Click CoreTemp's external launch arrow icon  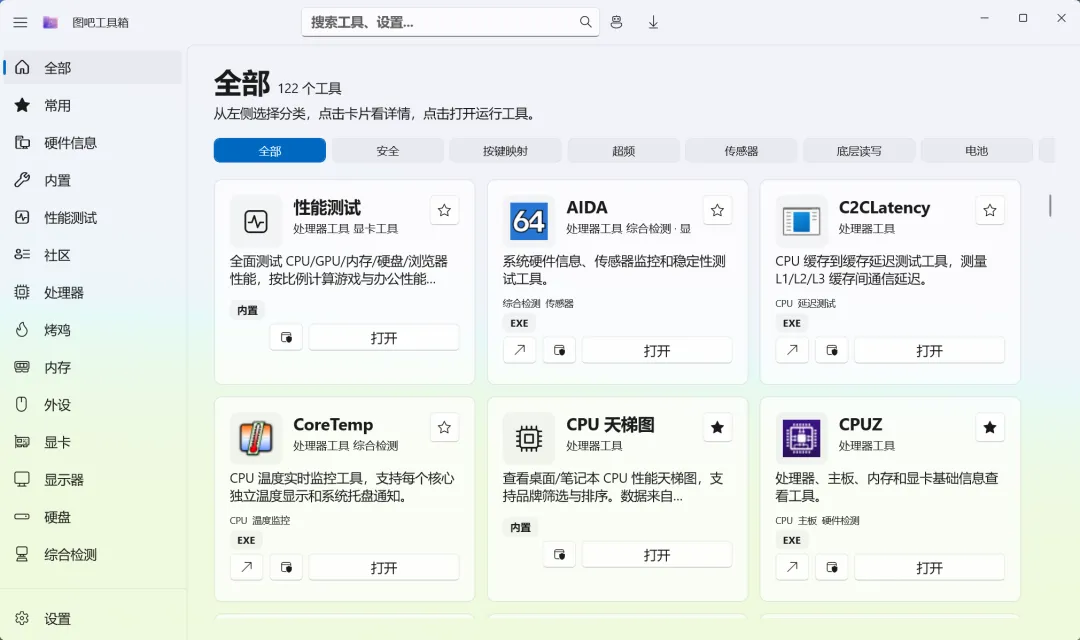click(247, 567)
